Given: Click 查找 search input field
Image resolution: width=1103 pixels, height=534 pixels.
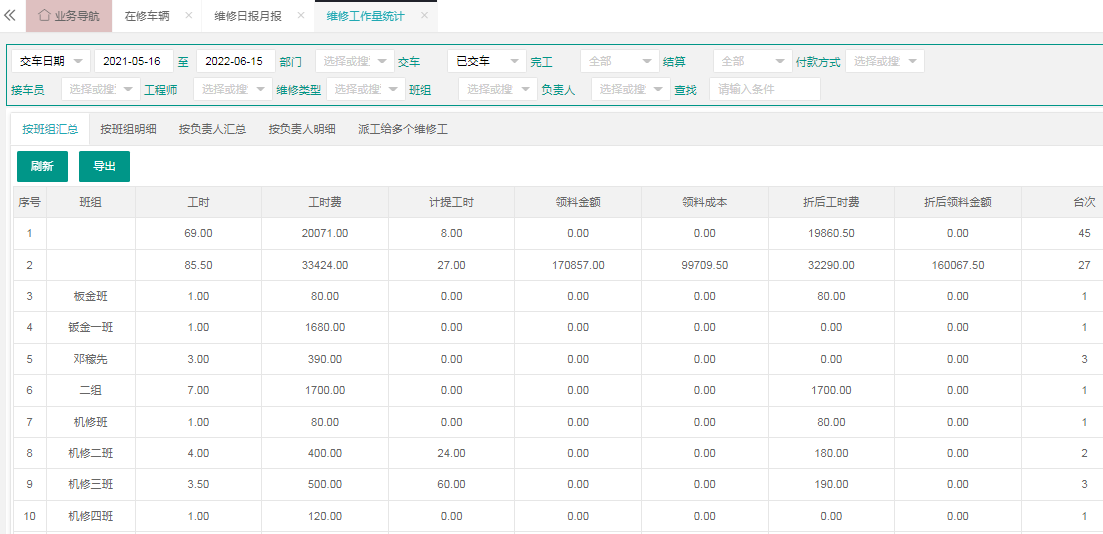Looking at the screenshot, I should click(765, 89).
